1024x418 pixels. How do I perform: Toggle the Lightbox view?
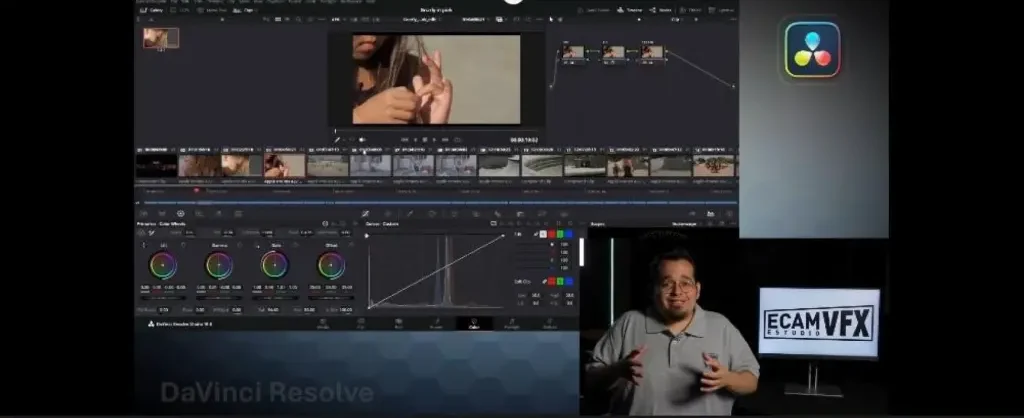pos(721,10)
